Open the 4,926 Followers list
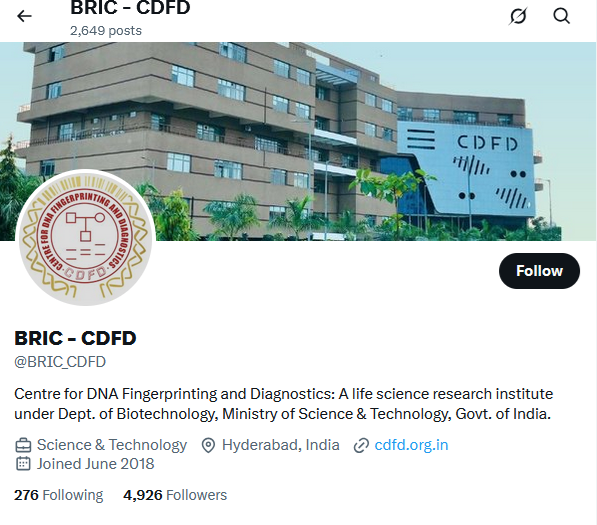This screenshot has width=597, height=525. (x=175, y=495)
